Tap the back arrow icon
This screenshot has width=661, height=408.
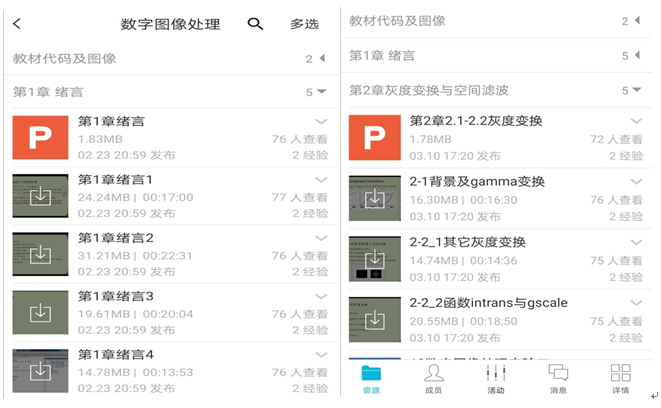(18, 24)
